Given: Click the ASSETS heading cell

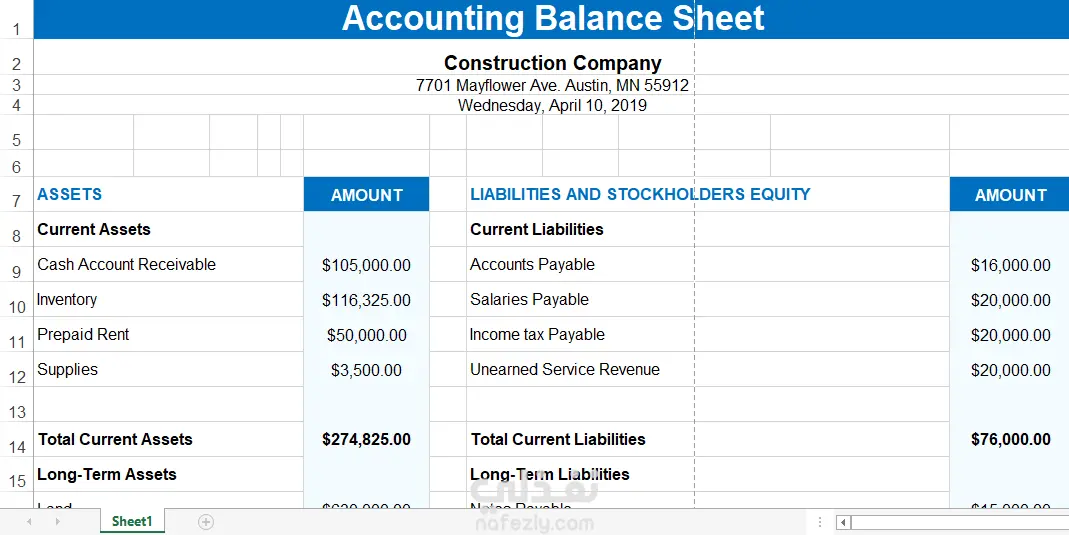Looking at the screenshot, I should pos(168,194).
